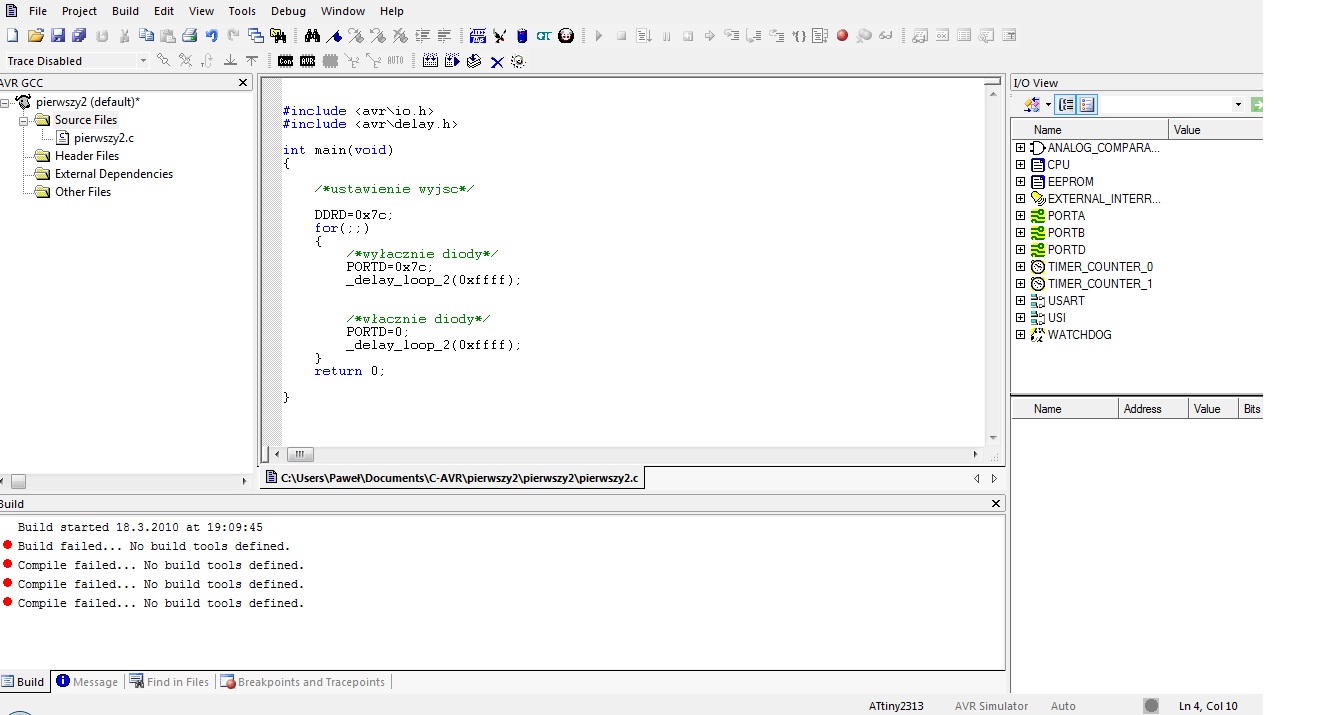Click the red breakpoint circle icon
The height and width of the screenshot is (715, 1336).
[842, 36]
